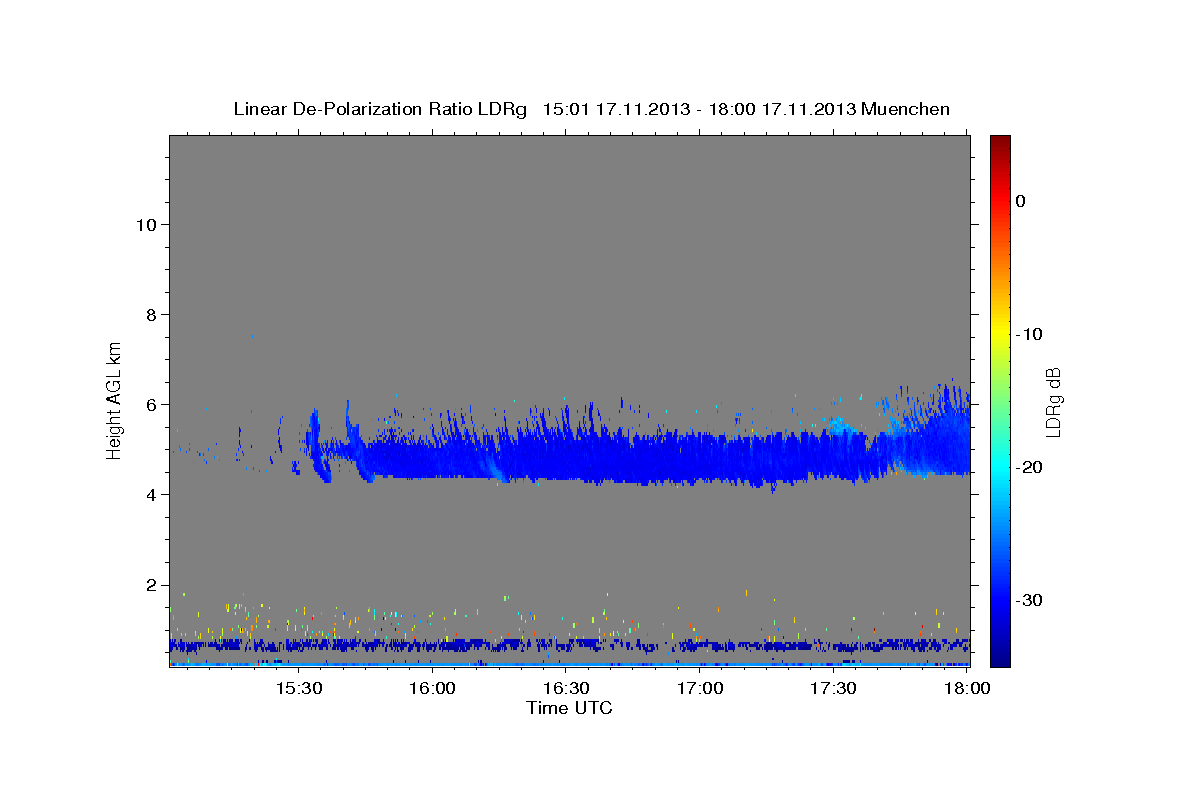This screenshot has height=800, width=1200.
Task: Click the height tick label '2'
Action: pyautogui.click(x=151, y=585)
